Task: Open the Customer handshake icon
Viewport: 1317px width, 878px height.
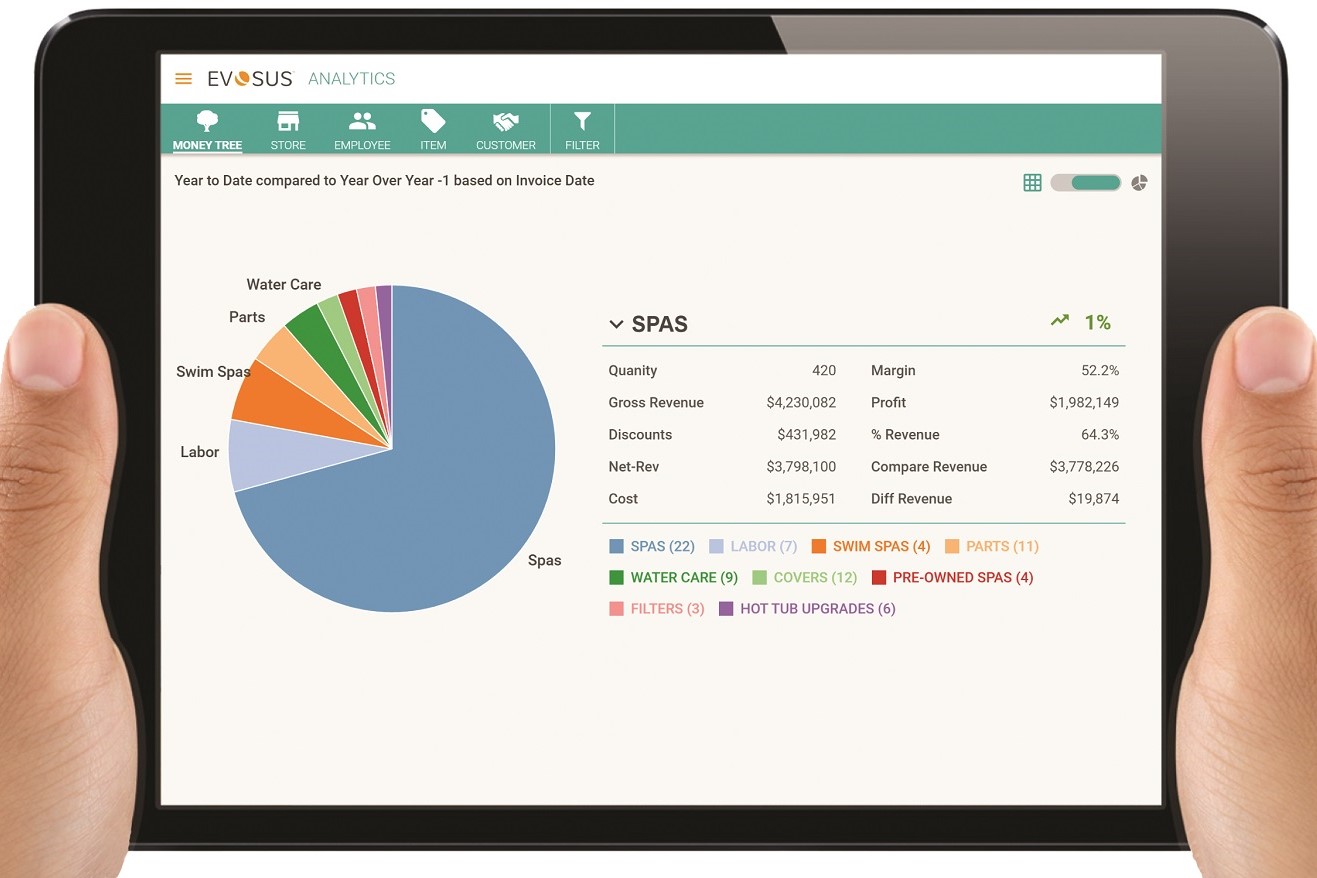Action: [x=506, y=122]
